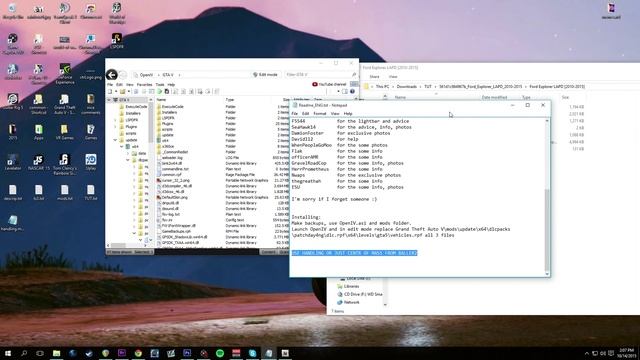The image size is (640, 360).
Task: Click the highlighted handling line in Notepad
Action: pos(354,253)
